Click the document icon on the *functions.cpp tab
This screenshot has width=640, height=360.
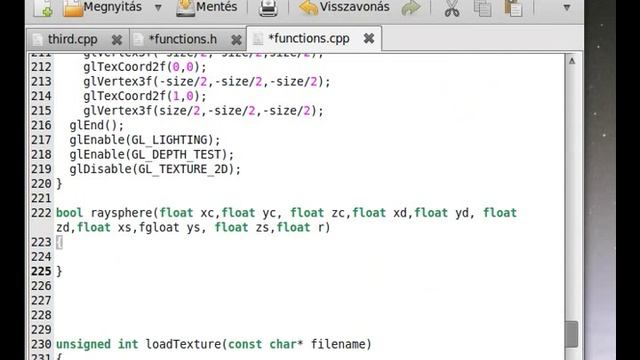click(x=258, y=39)
